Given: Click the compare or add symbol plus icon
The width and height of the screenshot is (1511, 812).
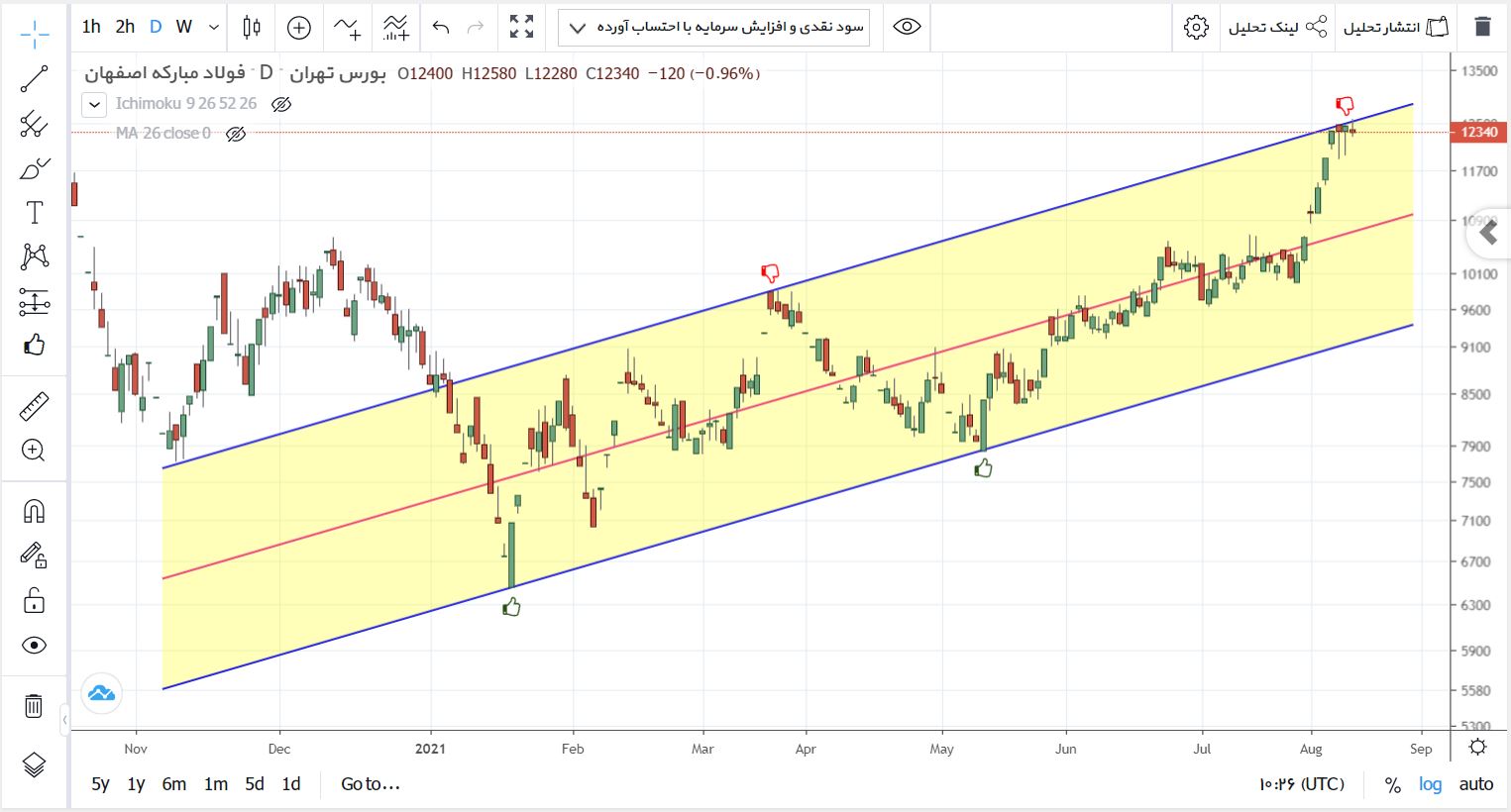Looking at the screenshot, I should point(298,27).
